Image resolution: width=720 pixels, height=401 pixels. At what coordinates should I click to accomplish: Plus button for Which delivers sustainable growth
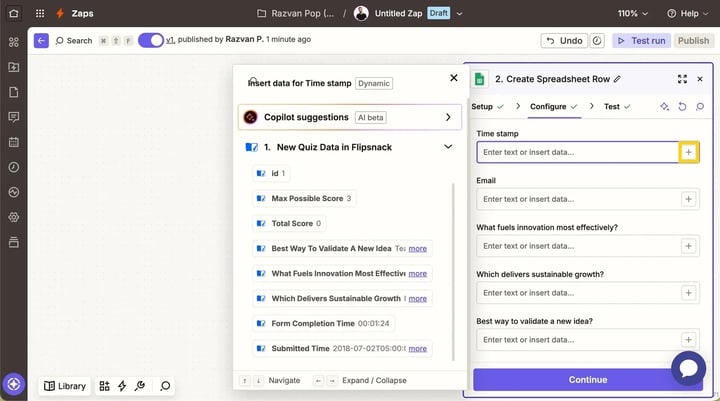(x=688, y=293)
